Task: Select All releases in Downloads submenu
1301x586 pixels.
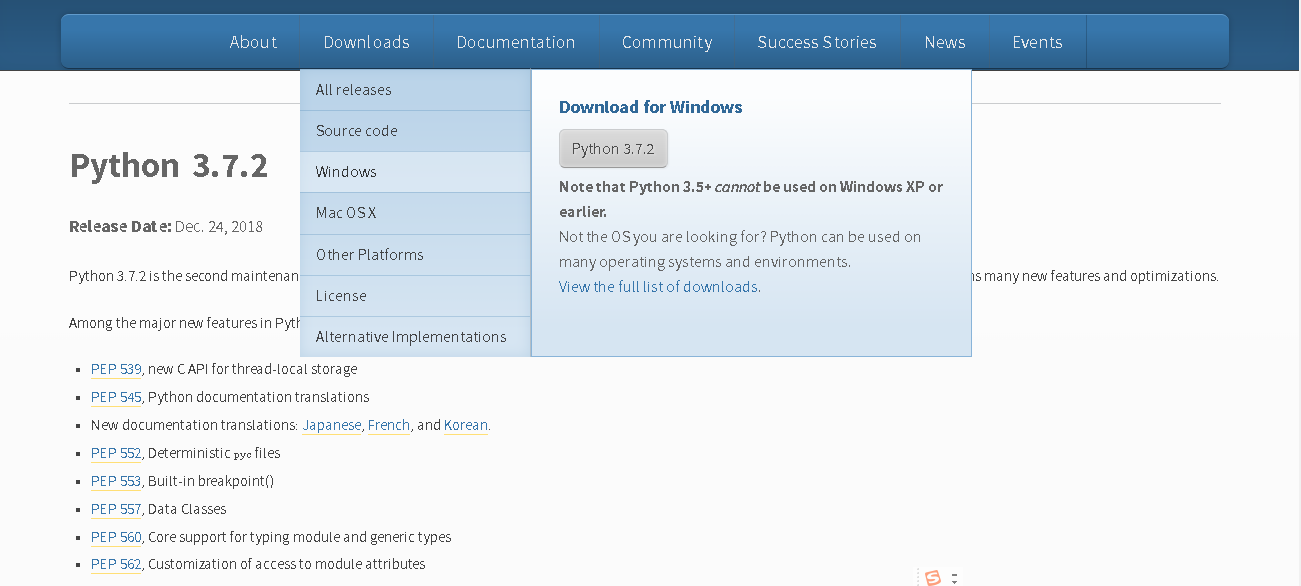Action: [x=354, y=90]
